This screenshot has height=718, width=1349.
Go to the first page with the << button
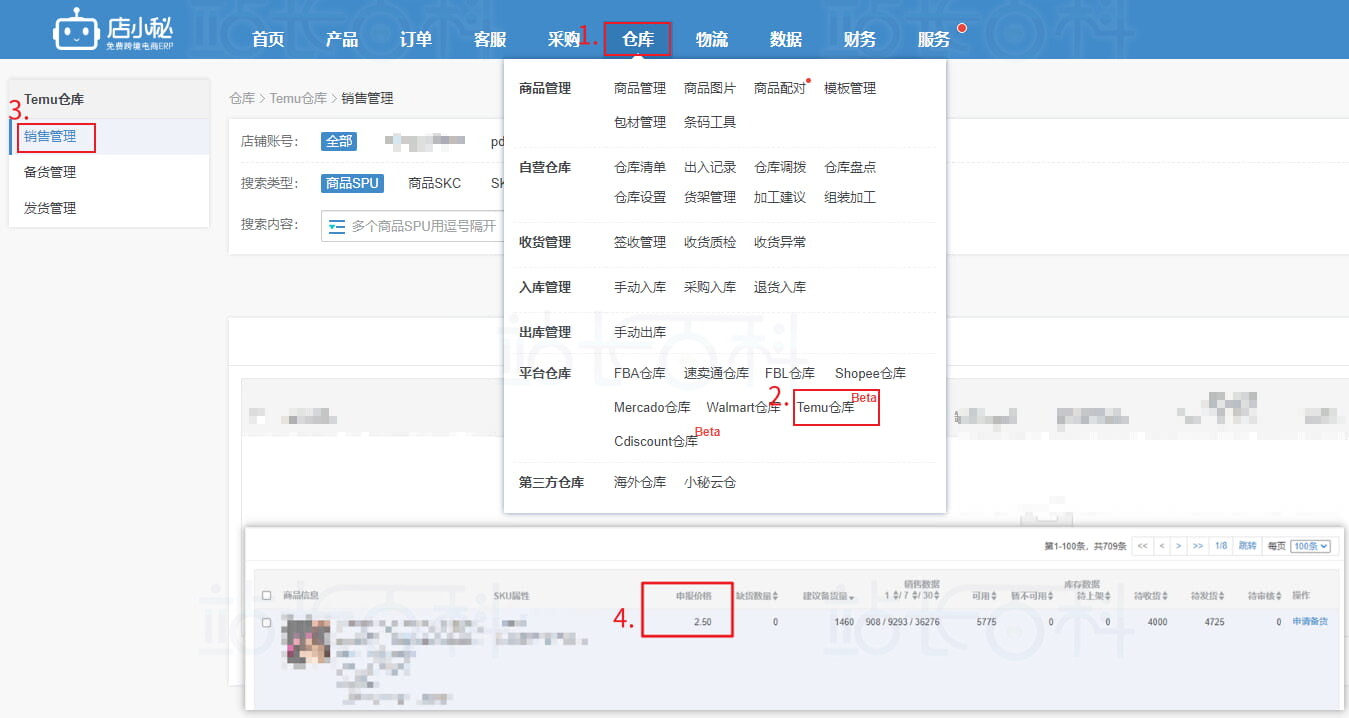pyautogui.click(x=1142, y=546)
